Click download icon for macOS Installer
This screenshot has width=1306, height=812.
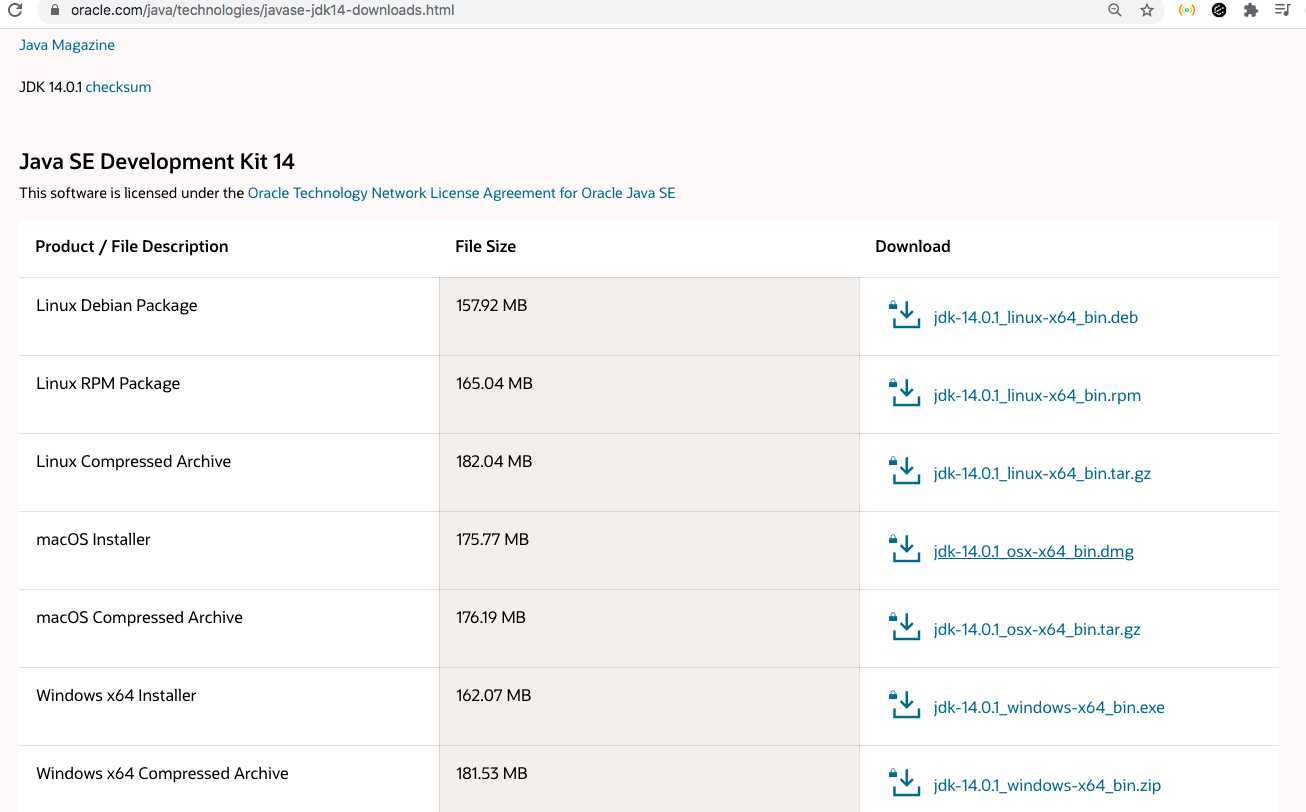pyautogui.click(x=904, y=549)
